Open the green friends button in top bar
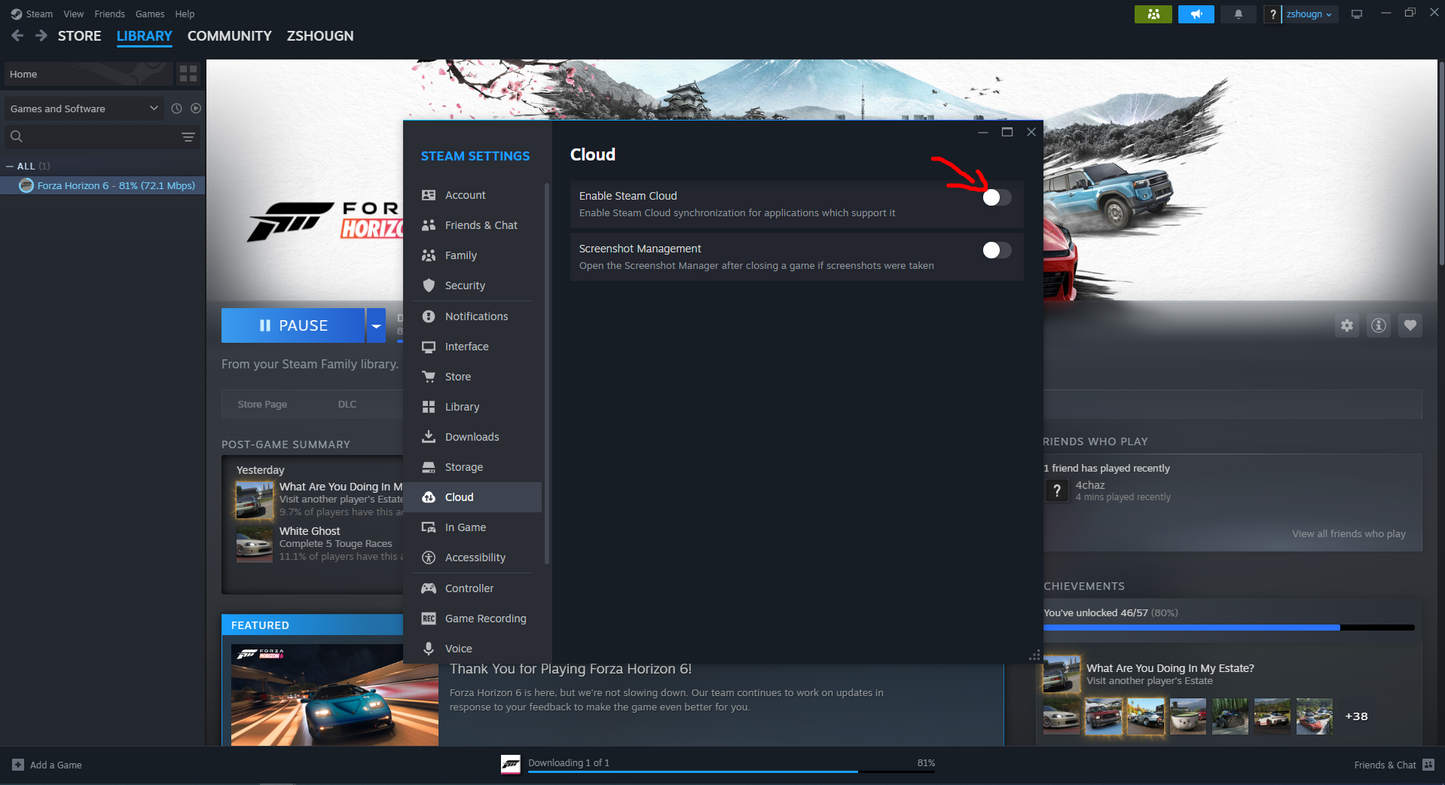 coord(1153,14)
